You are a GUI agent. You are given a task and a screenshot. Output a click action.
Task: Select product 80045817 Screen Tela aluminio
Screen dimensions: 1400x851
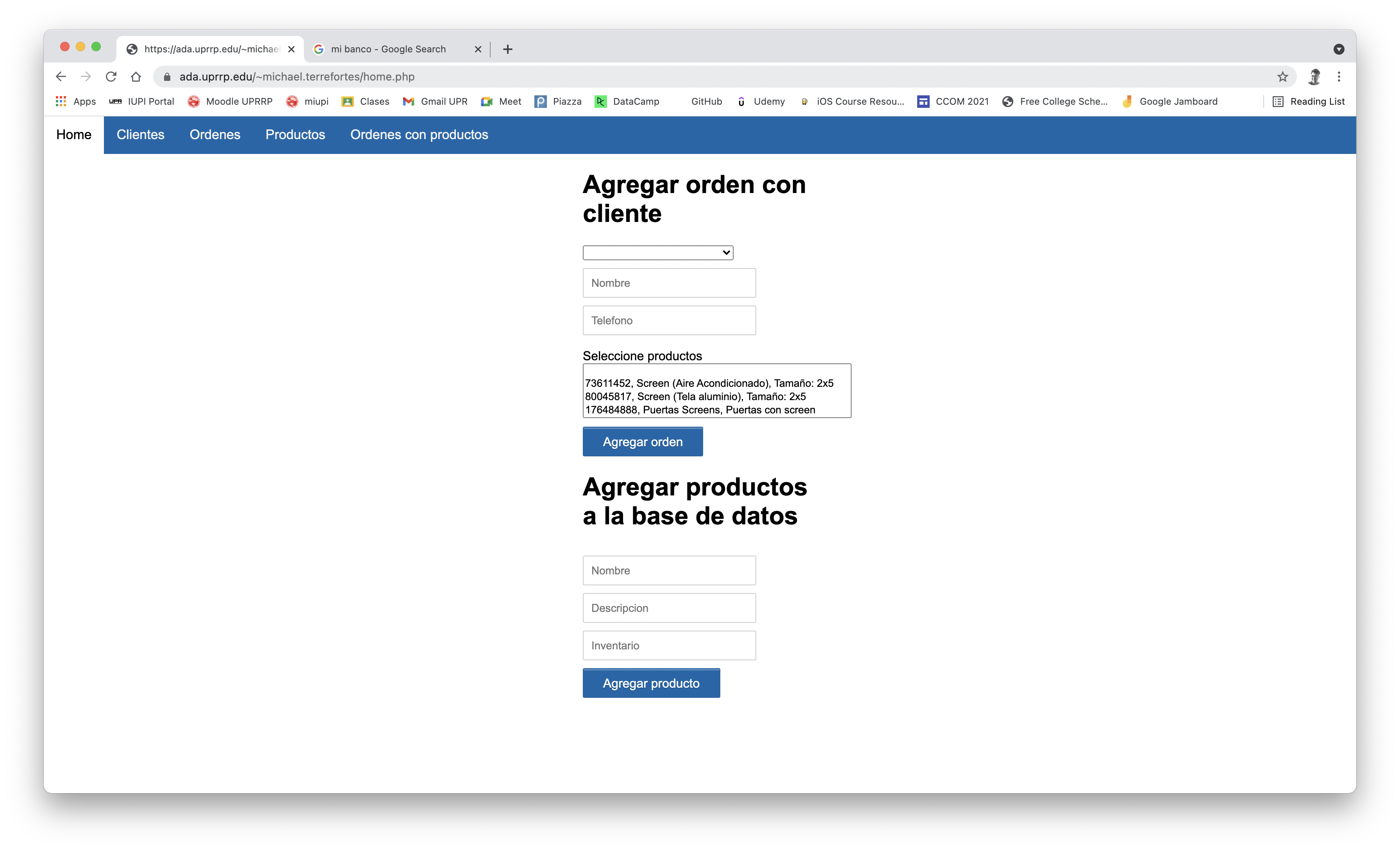point(695,396)
